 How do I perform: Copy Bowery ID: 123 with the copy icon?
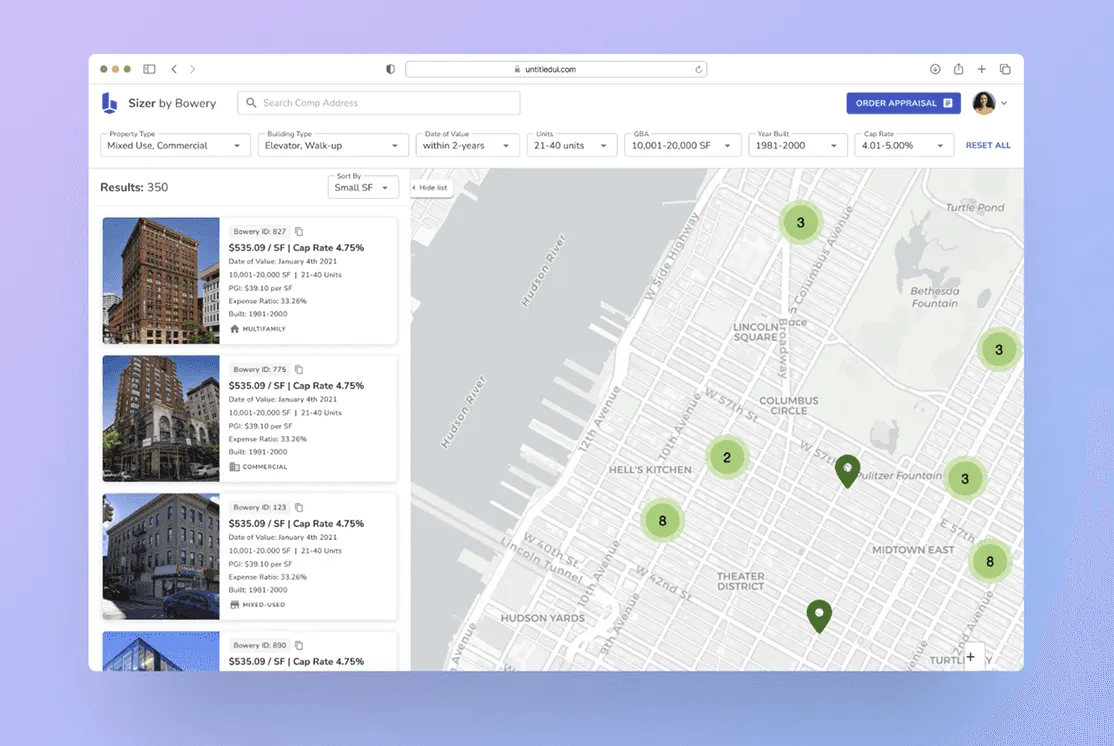[299, 507]
